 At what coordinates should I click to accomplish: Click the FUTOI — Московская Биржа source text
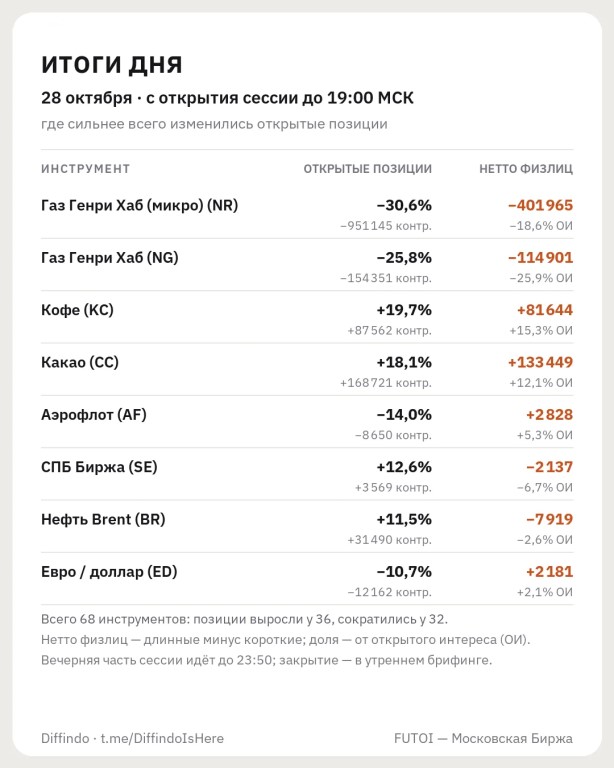(483, 738)
